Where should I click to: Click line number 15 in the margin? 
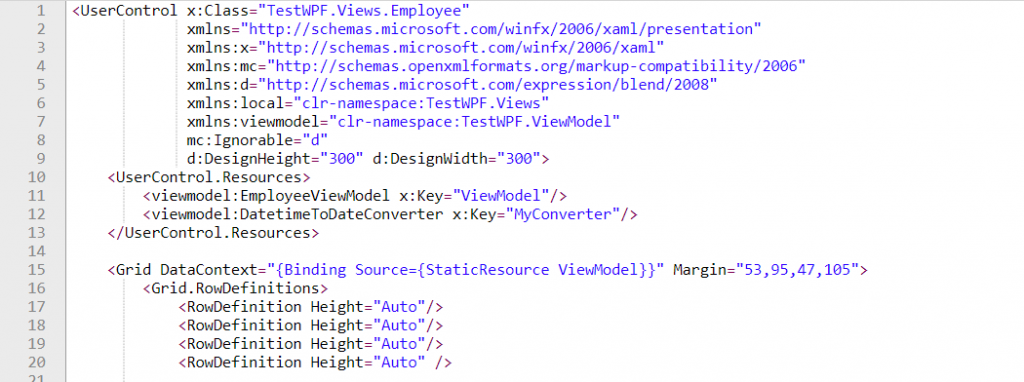37,270
